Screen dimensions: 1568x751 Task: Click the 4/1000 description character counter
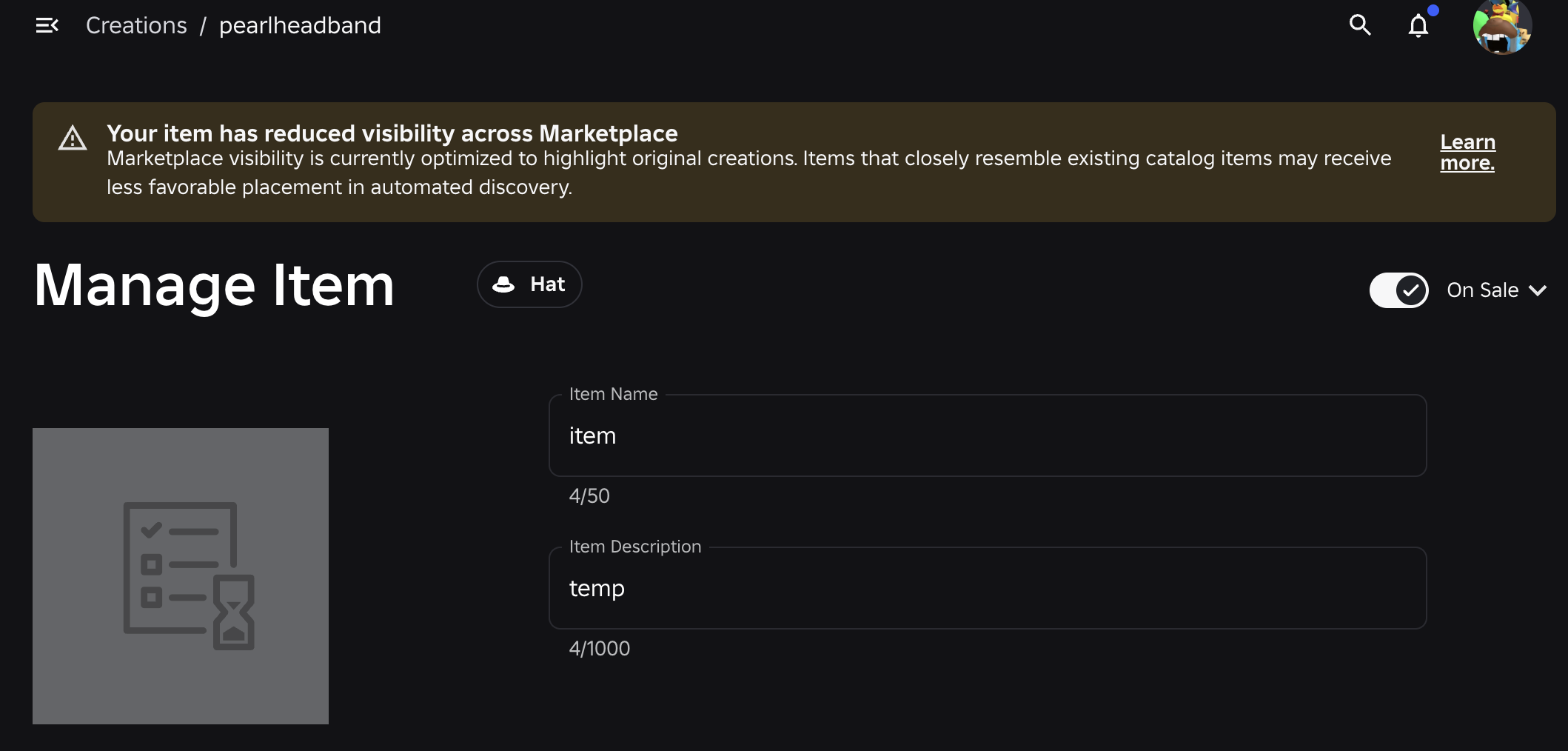(x=600, y=649)
